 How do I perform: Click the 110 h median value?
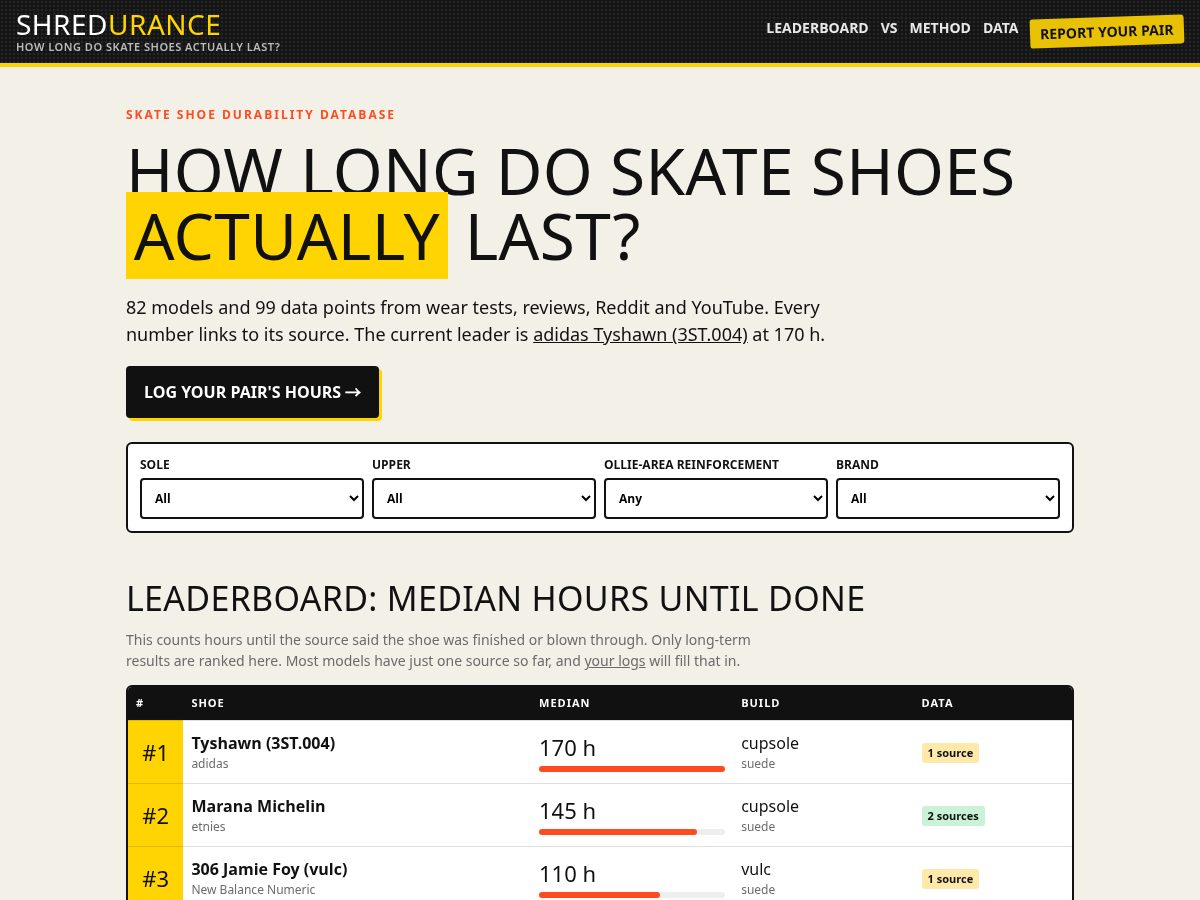tap(567, 874)
